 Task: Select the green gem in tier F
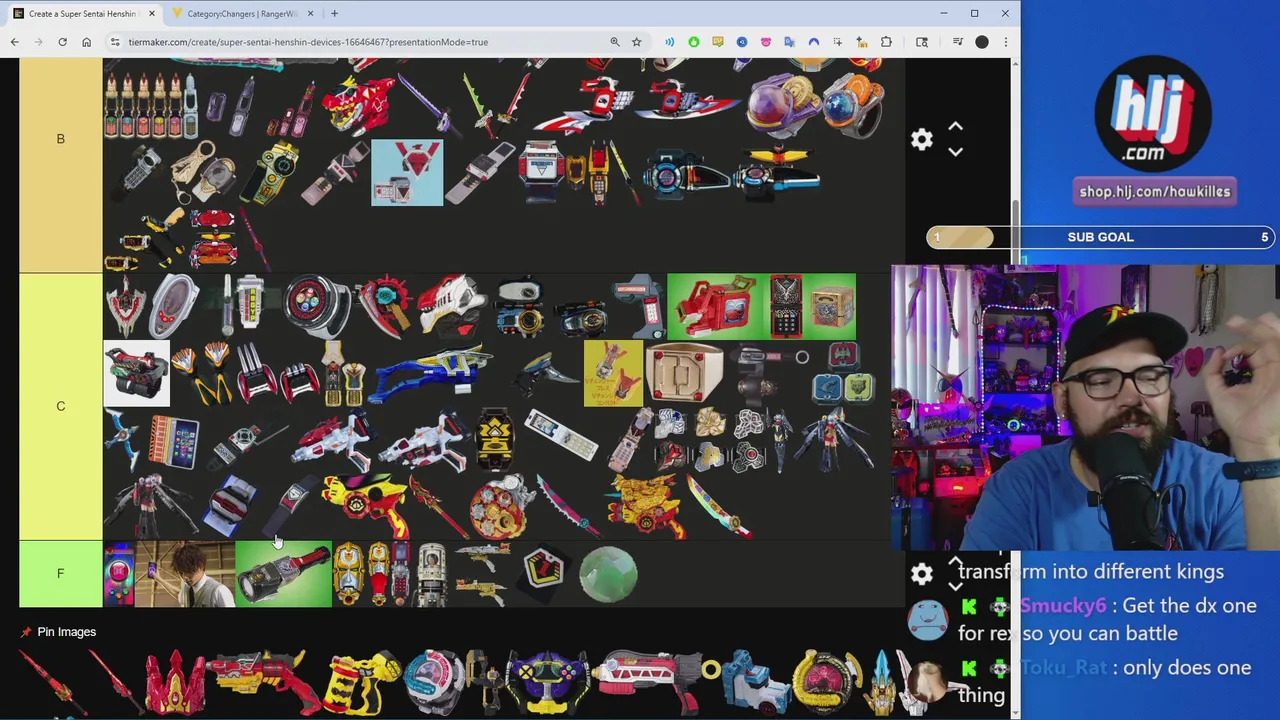pyautogui.click(x=608, y=574)
